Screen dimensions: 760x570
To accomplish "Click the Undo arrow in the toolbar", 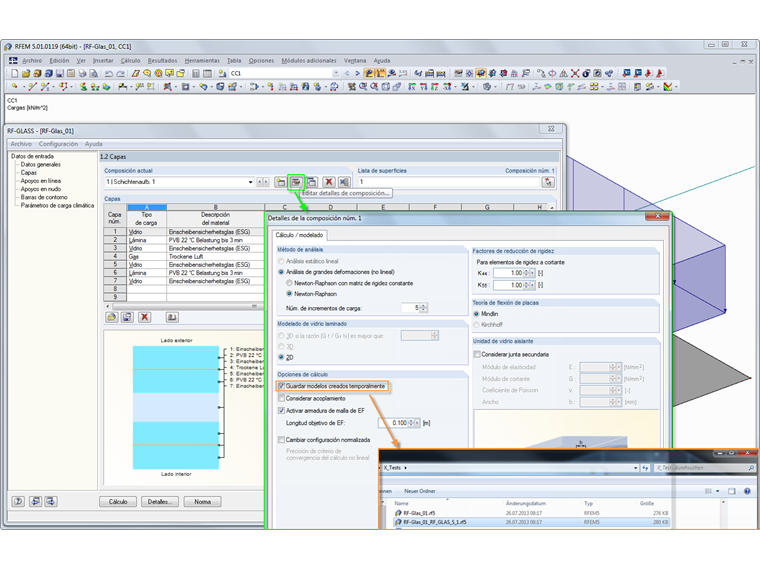I will (109, 73).
